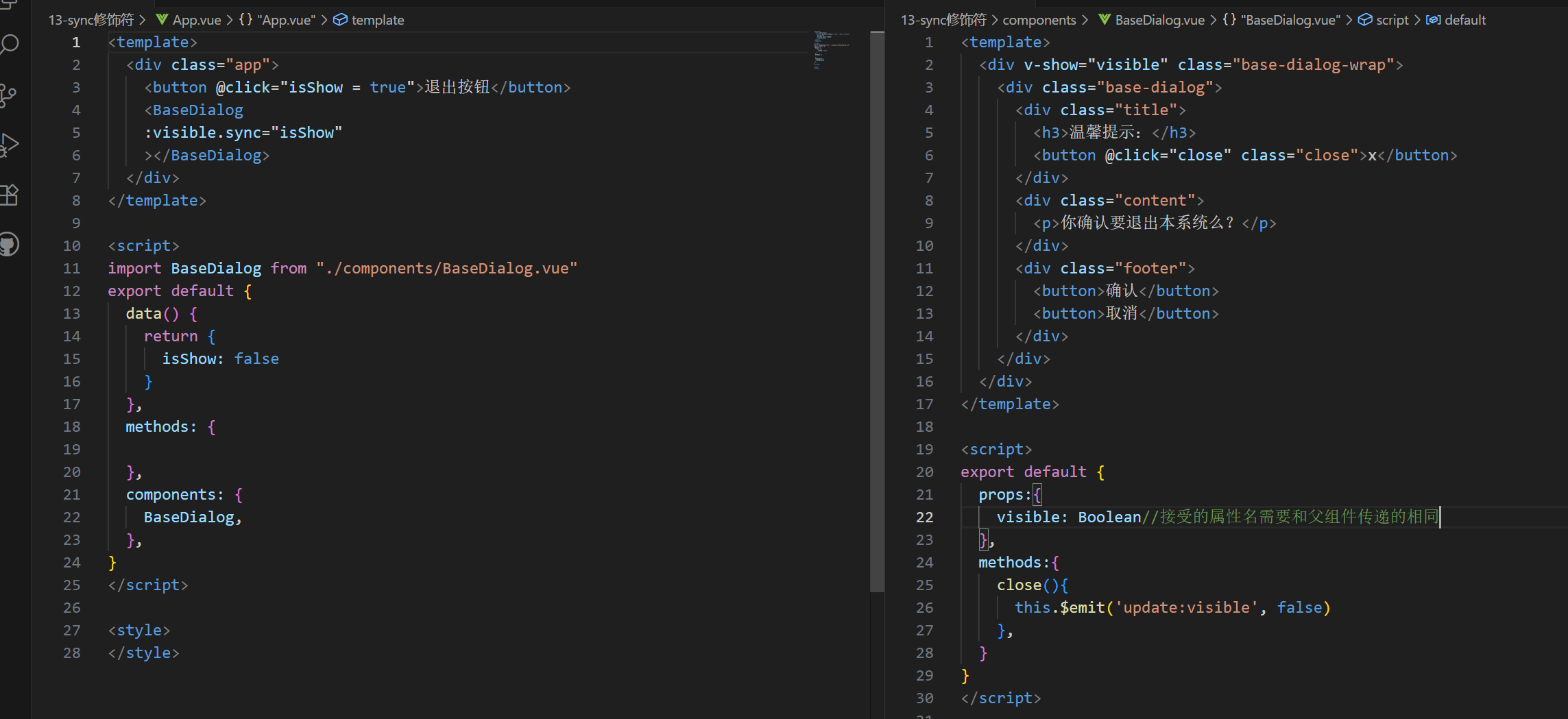Click line number 22 in the BaseDialog.vue editor
This screenshot has height=719, width=1568.
coord(924,517)
